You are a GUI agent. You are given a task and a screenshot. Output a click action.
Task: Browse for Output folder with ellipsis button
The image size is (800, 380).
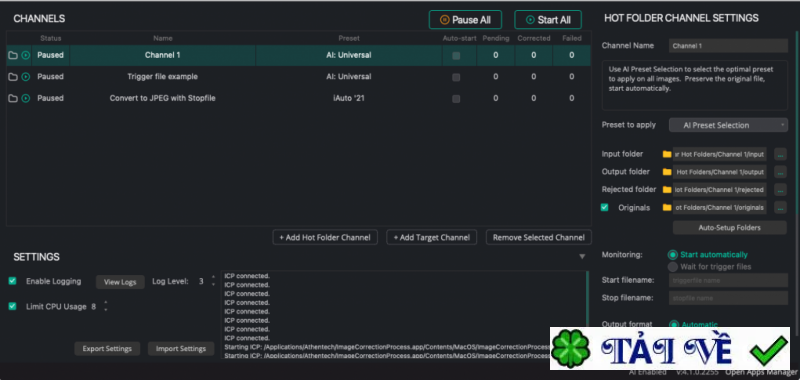(780, 172)
